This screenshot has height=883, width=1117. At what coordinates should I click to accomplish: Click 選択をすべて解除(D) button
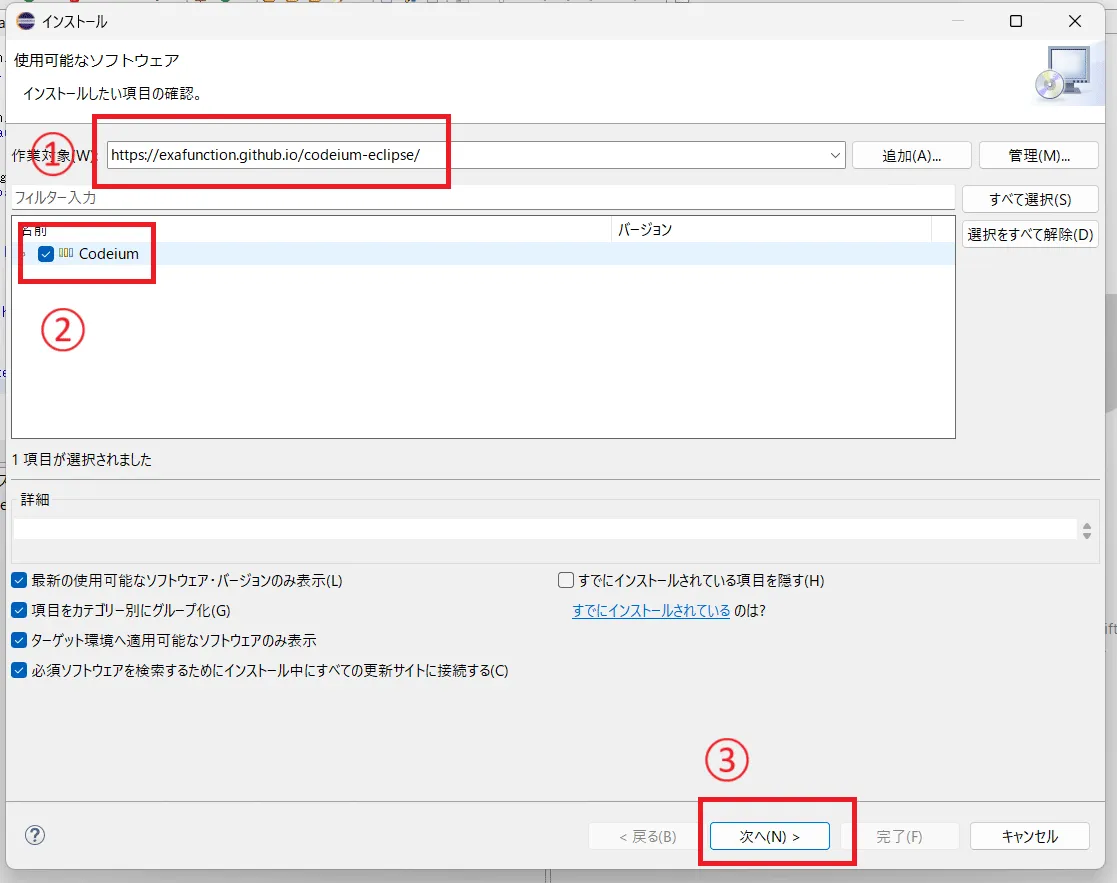click(x=1030, y=234)
